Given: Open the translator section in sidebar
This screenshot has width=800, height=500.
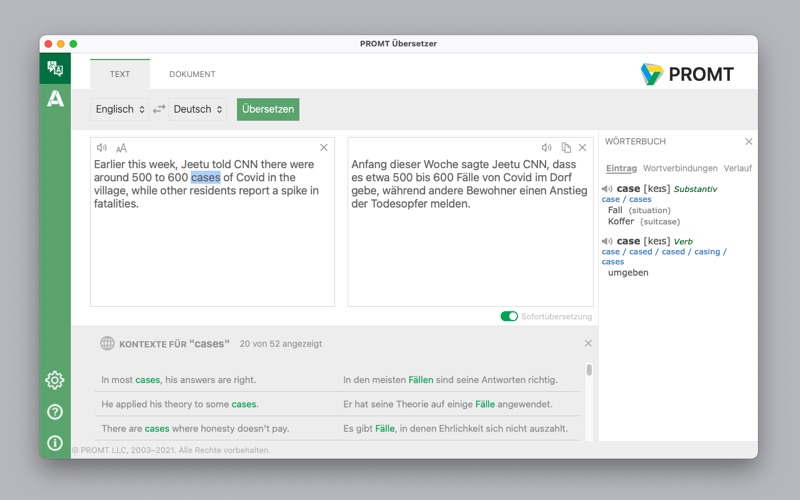Looking at the screenshot, I should click(x=55, y=68).
